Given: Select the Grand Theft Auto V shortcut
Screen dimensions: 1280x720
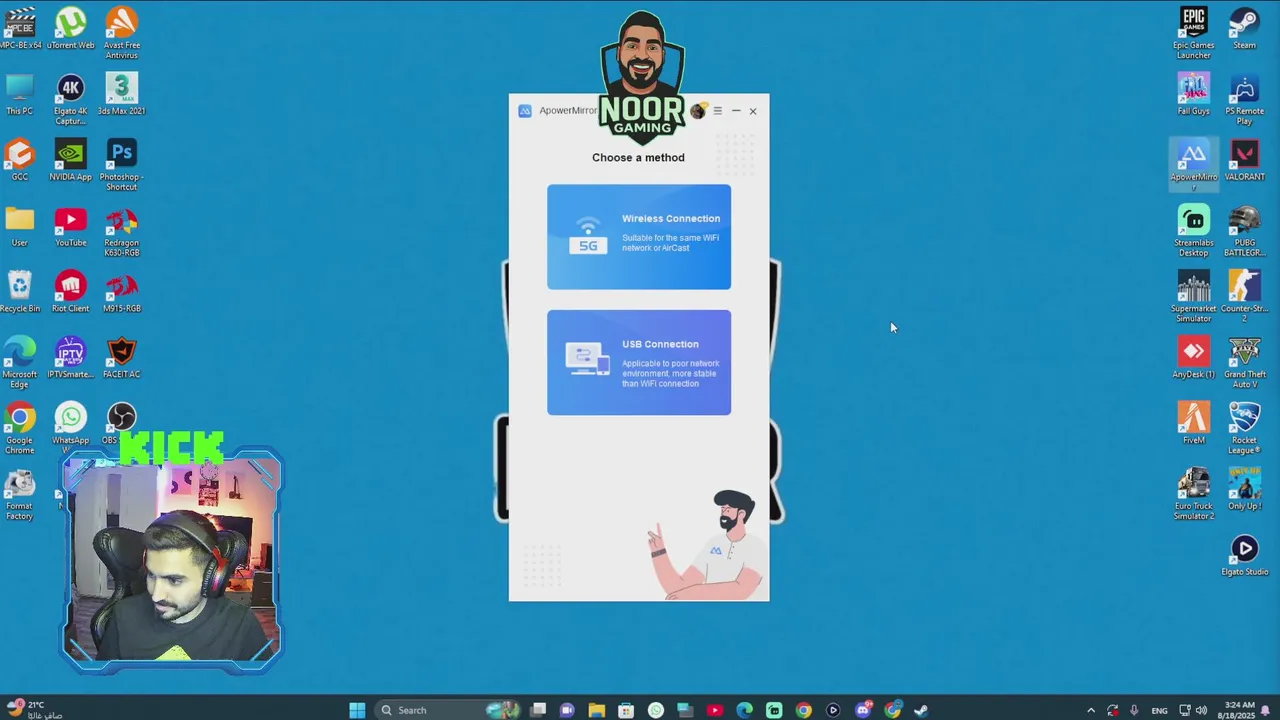Looking at the screenshot, I should point(1244,363).
